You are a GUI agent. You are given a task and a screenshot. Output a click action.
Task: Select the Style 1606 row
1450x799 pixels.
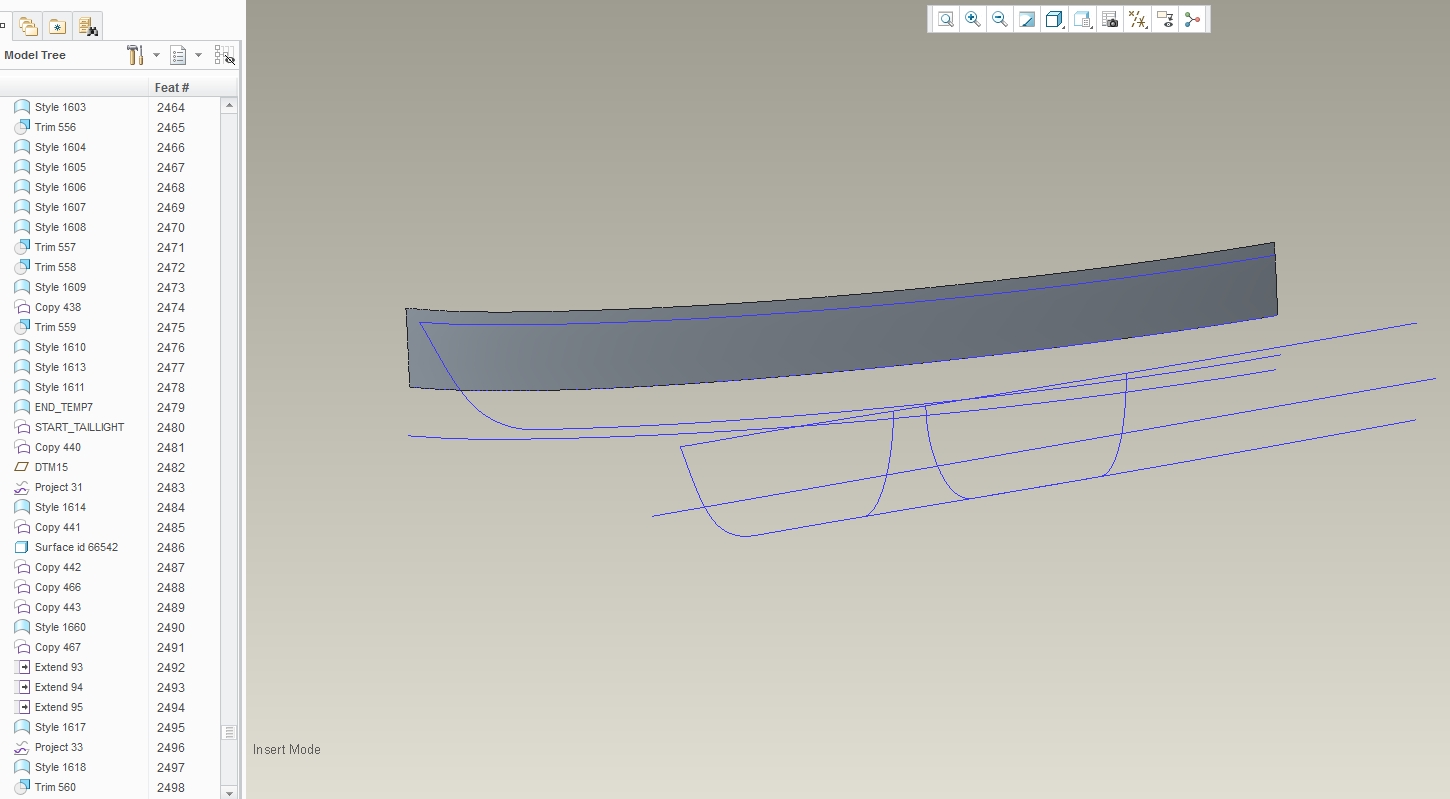pyautogui.click(x=60, y=187)
